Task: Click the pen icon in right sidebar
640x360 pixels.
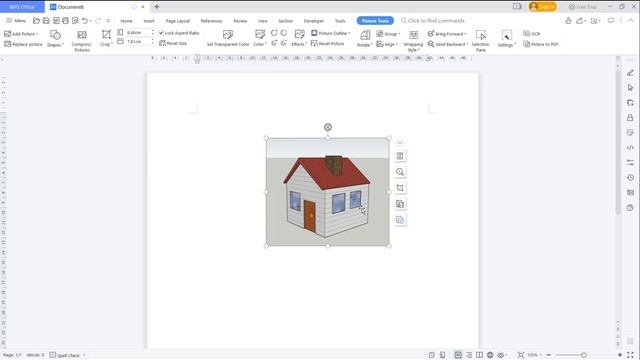Action: click(x=630, y=73)
